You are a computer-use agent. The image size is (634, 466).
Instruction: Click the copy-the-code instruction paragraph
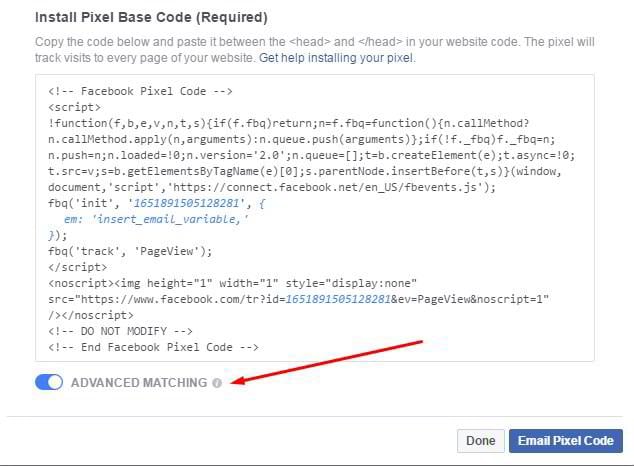click(312, 50)
